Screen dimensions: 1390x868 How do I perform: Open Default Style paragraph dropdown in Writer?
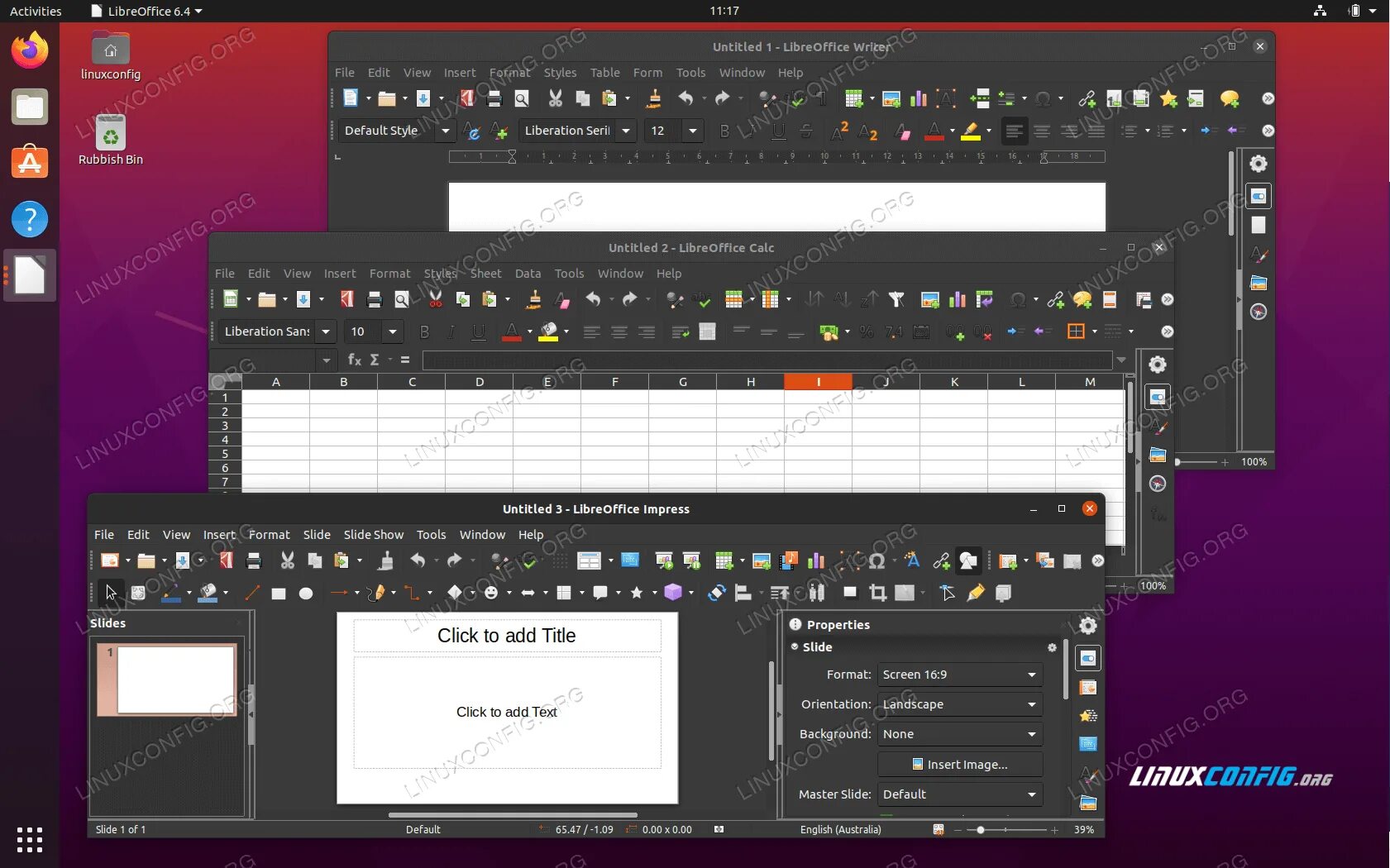[x=446, y=131]
